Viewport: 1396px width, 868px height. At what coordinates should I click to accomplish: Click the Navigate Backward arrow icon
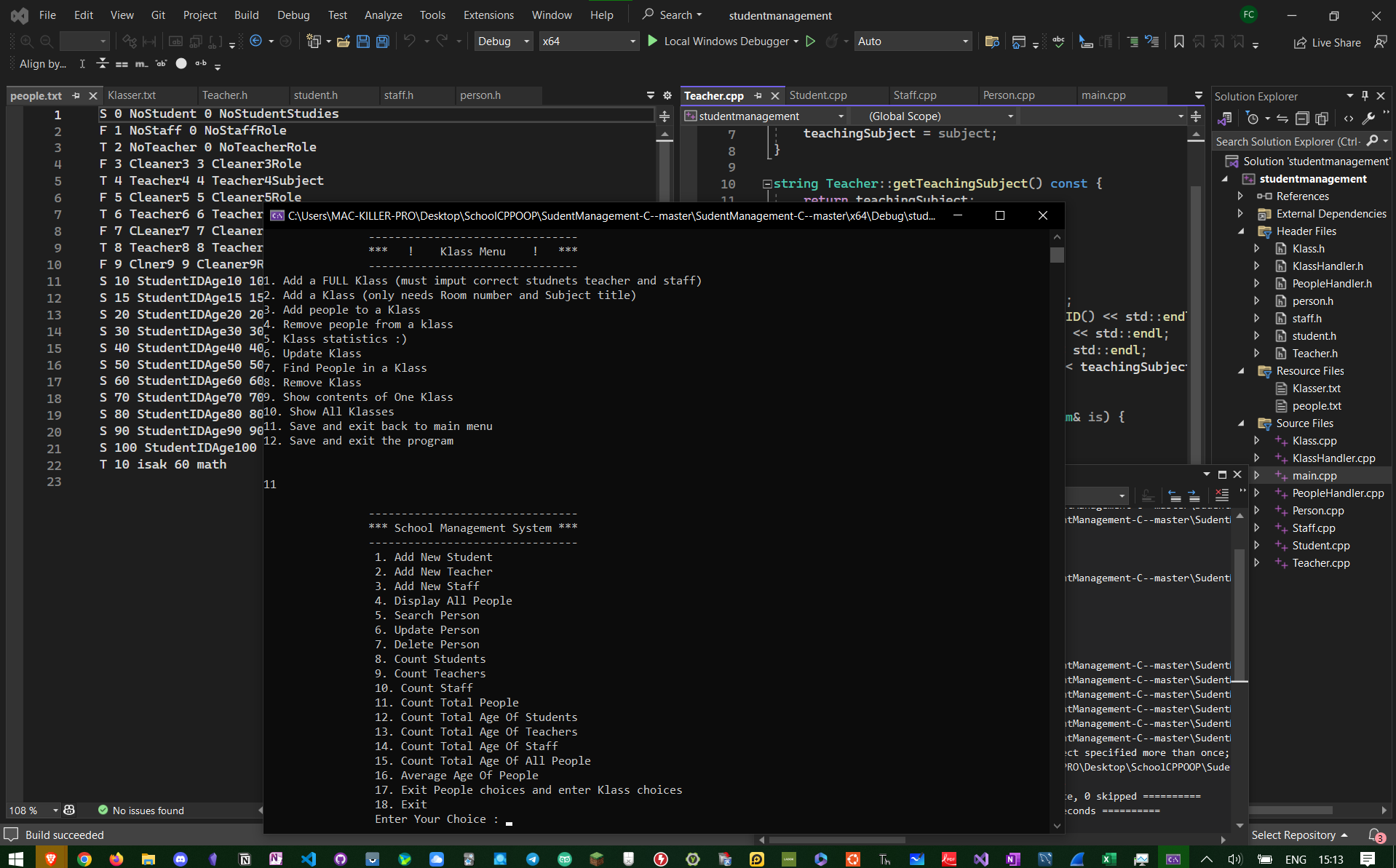pyautogui.click(x=256, y=41)
